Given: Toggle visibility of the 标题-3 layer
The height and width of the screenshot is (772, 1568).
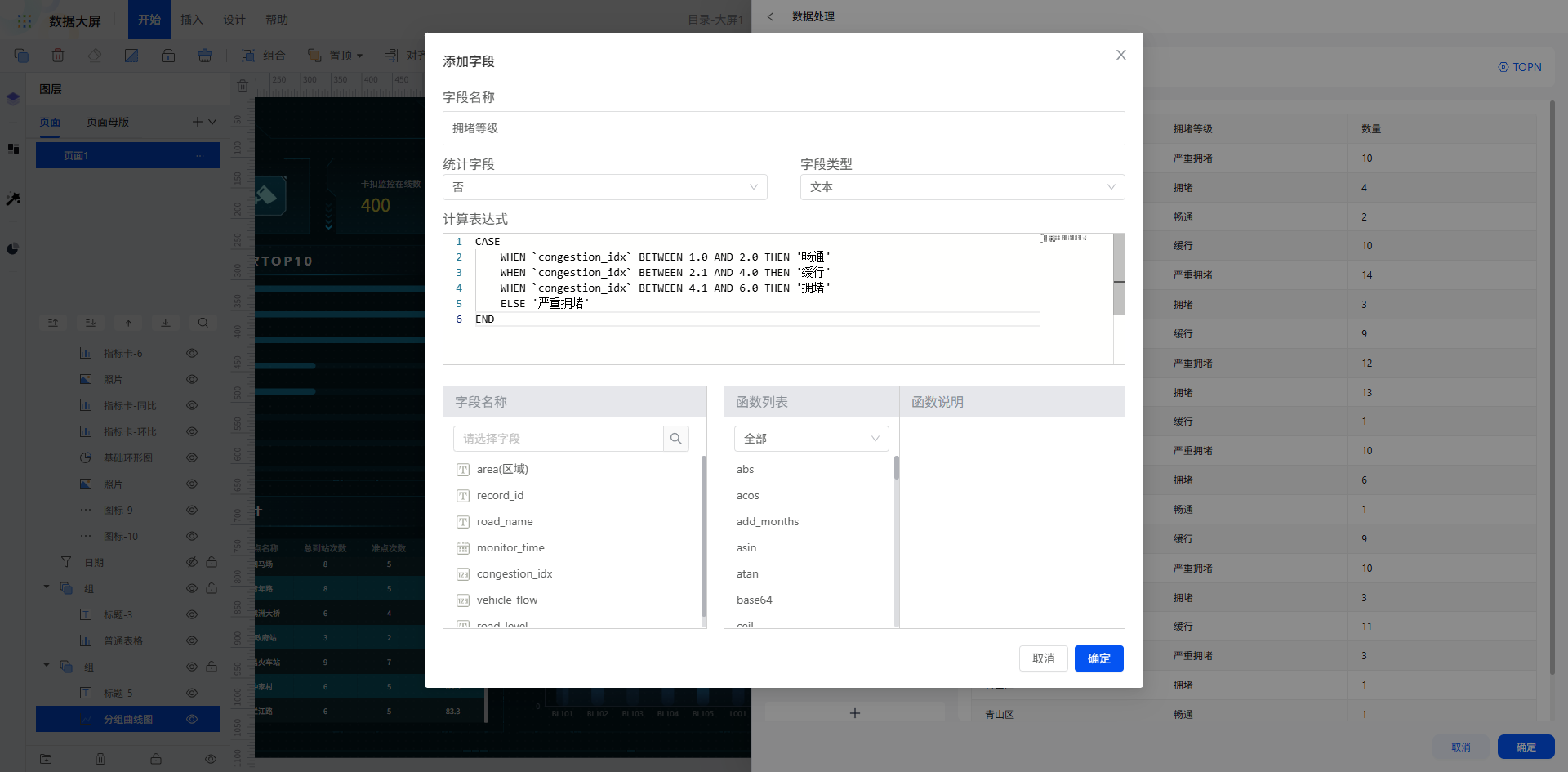Looking at the screenshot, I should [x=192, y=614].
